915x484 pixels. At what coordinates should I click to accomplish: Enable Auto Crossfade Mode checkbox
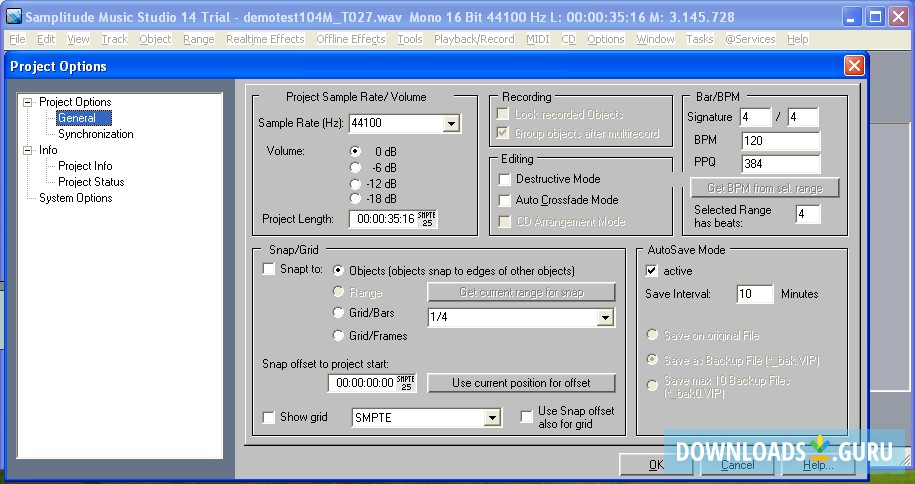[505, 200]
